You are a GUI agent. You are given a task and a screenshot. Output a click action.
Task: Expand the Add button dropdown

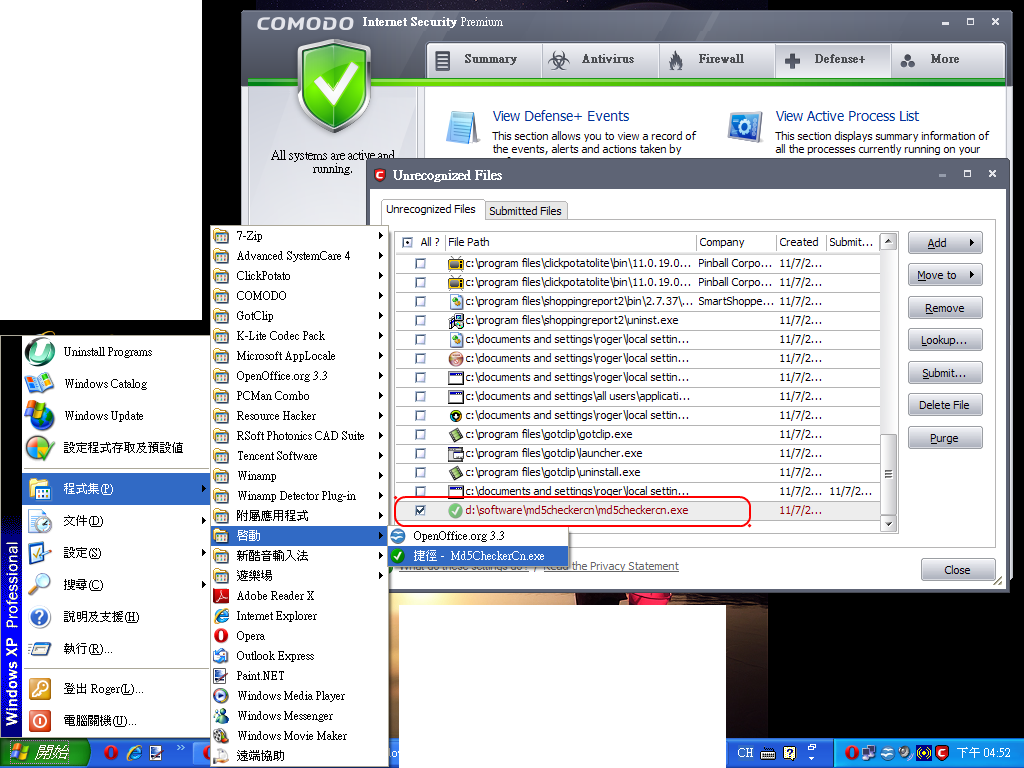[x=972, y=243]
